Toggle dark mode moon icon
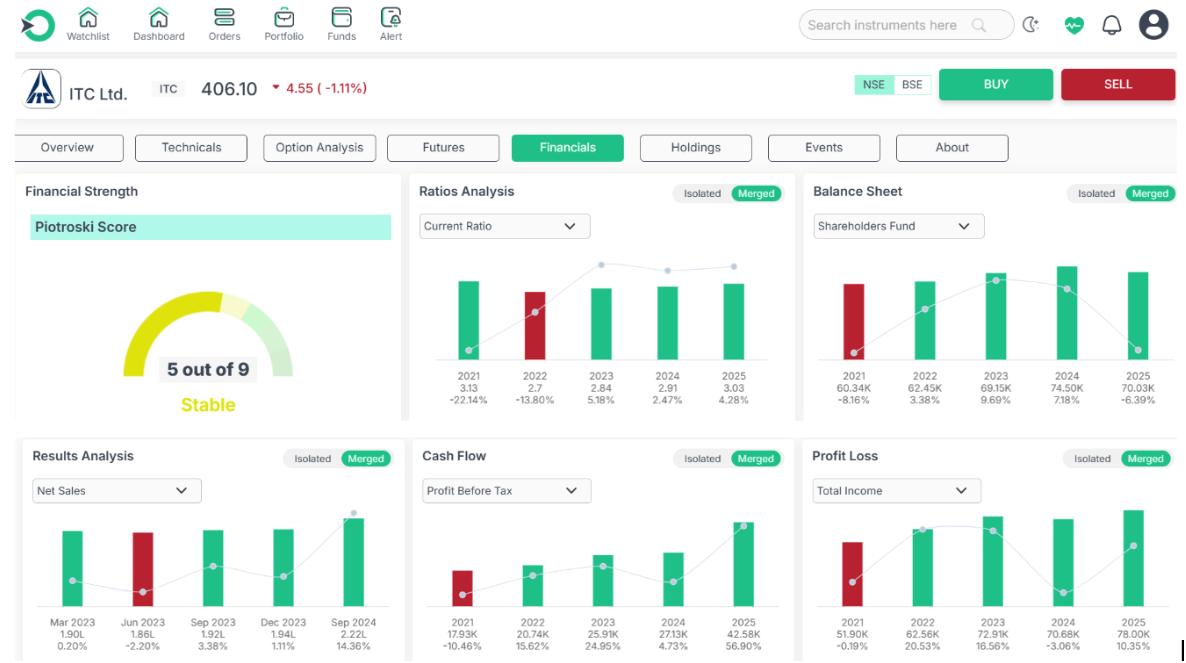The image size is (1186, 663). click(x=1031, y=25)
